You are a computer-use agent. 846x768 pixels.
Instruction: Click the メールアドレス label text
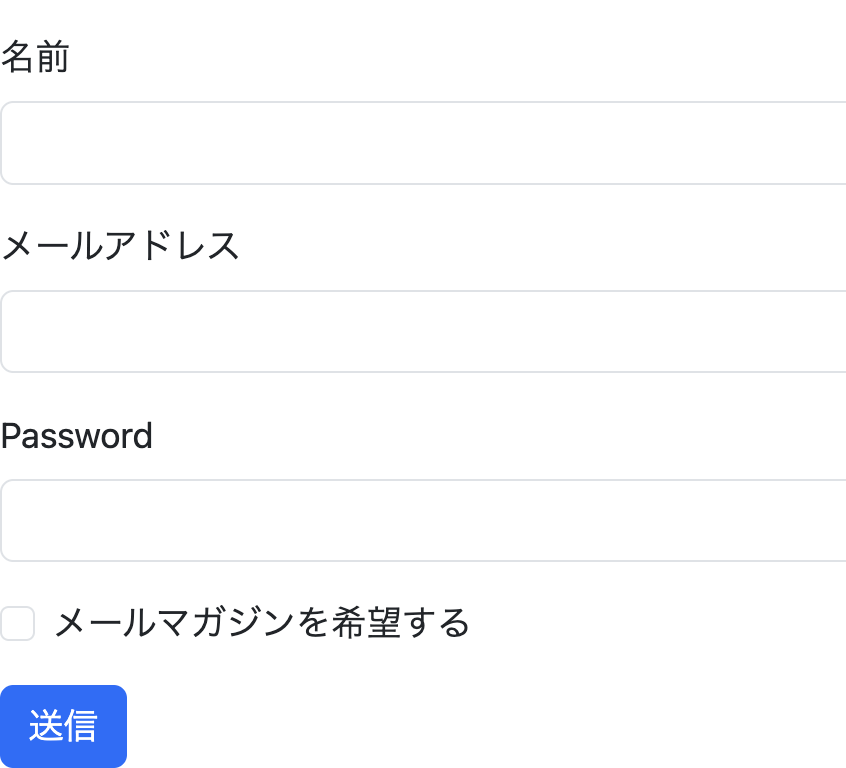click(120, 246)
